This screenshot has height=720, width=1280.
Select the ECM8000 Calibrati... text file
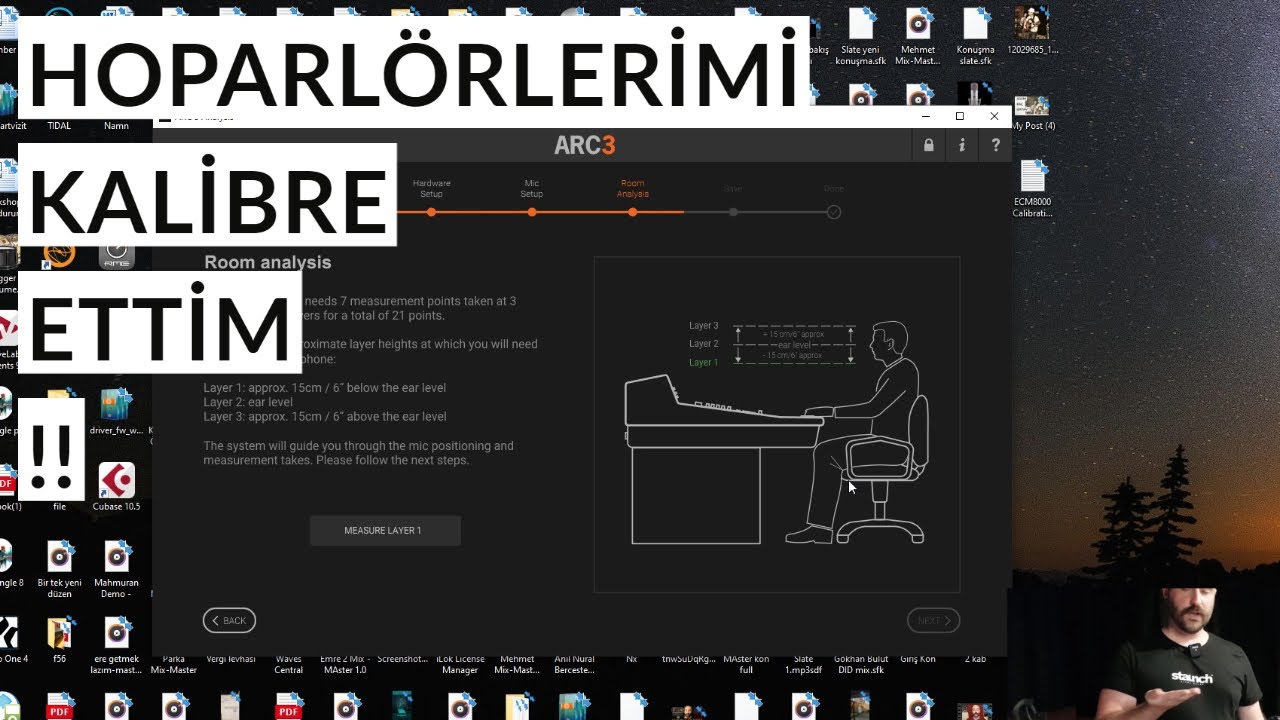[1032, 188]
